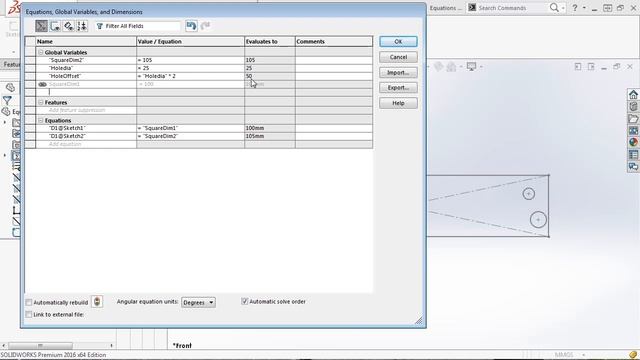
Task: Click the = 105 value cell
Action: [x=190, y=60]
